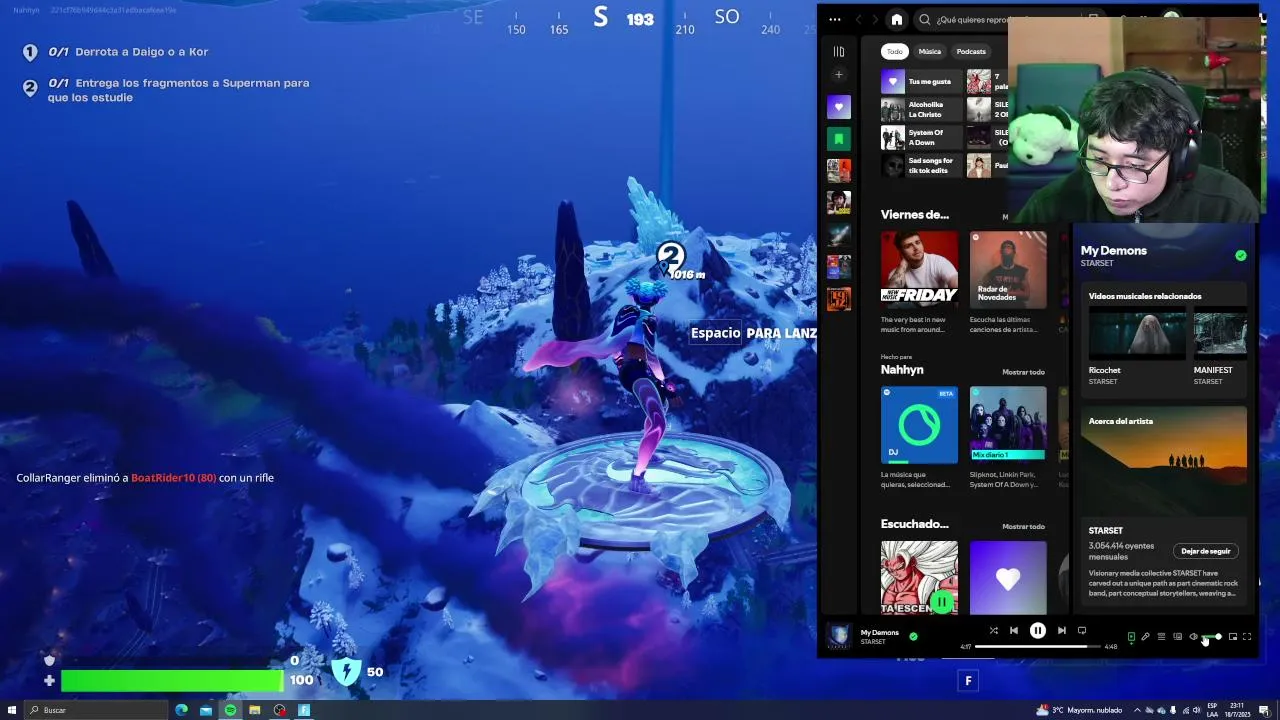1280x720 pixels.
Task: Pause the current song My Demons
Action: click(x=1038, y=631)
